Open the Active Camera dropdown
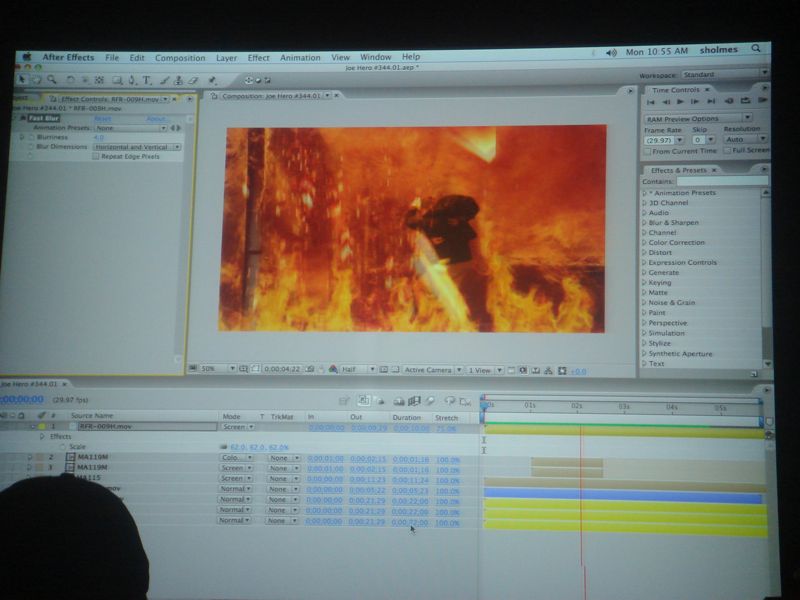Image resolution: width=800 pixels, height=600 pixels. click(433, 370)
